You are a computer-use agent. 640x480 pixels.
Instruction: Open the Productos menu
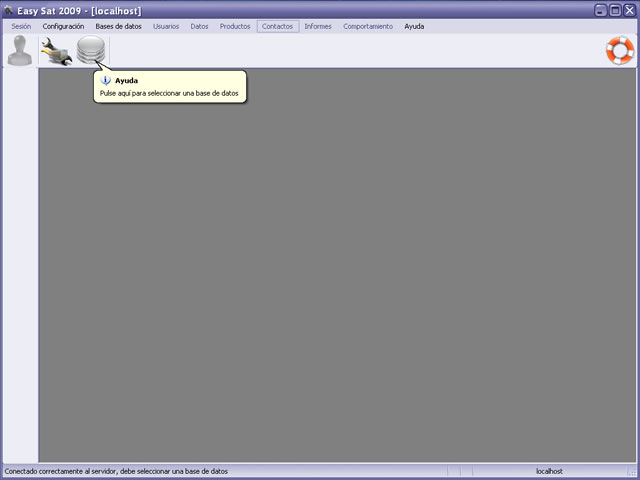pyautogui.click(x=235, y=27)
